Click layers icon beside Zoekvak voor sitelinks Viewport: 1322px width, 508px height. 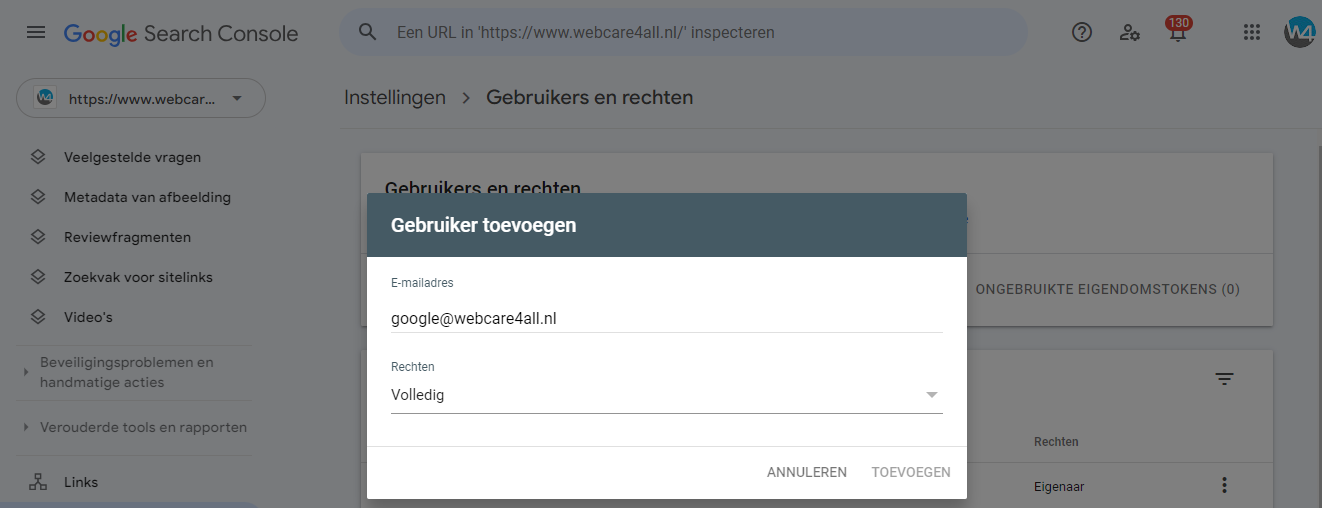38,277
